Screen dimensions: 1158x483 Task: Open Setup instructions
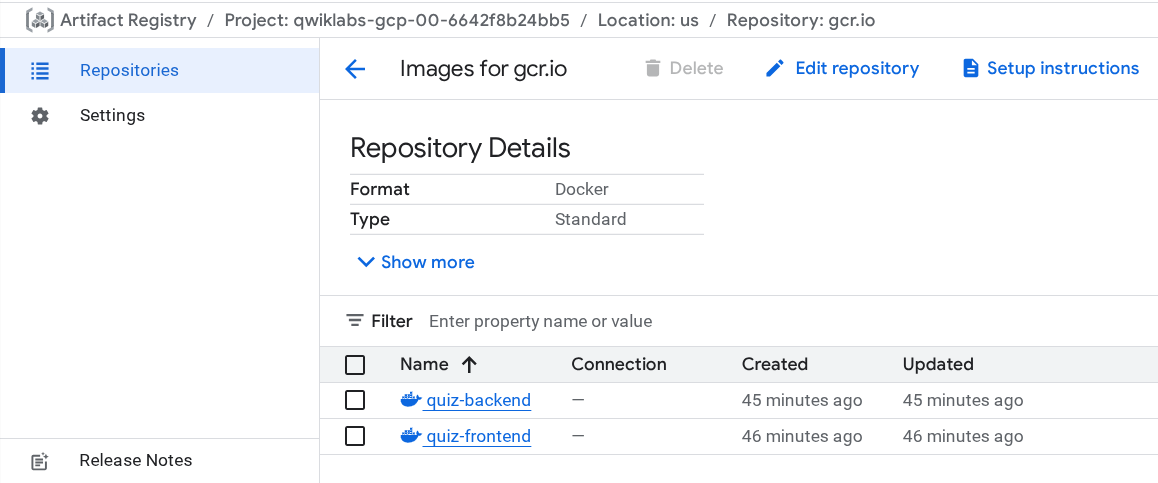[x=1051, y=69]
